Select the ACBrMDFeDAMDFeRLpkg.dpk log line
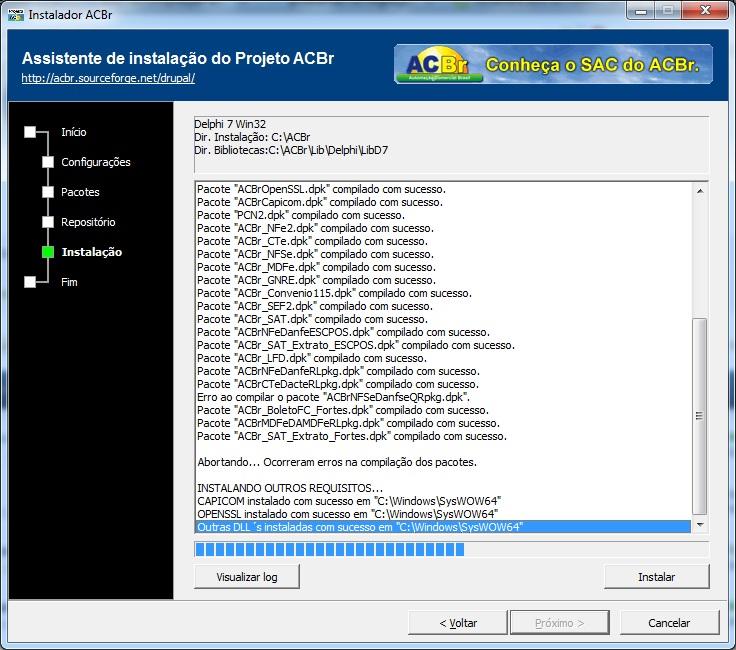 pyautogui.click(x=443, y=423)
